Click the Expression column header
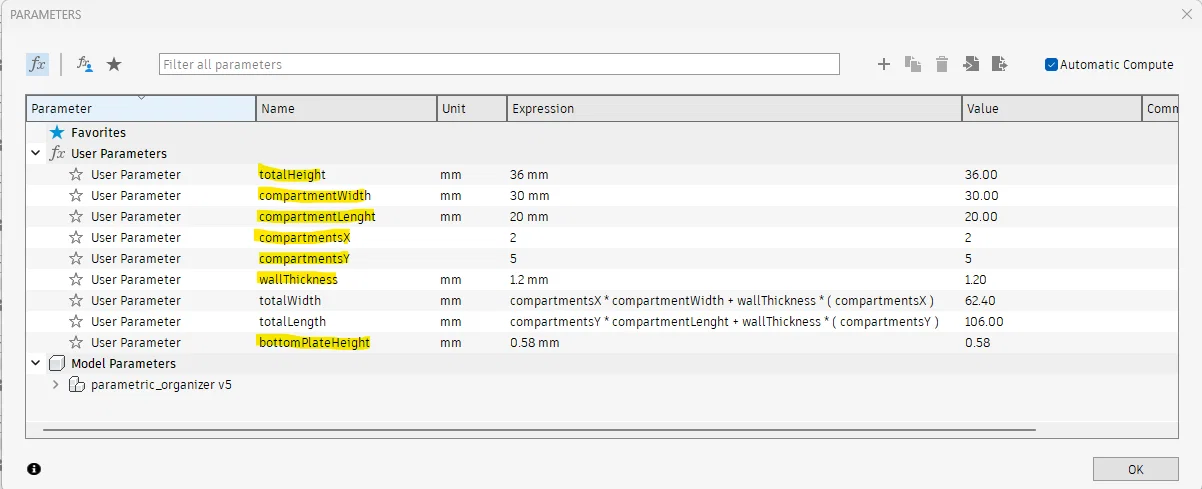The image size is (1202, 489). 734,109
